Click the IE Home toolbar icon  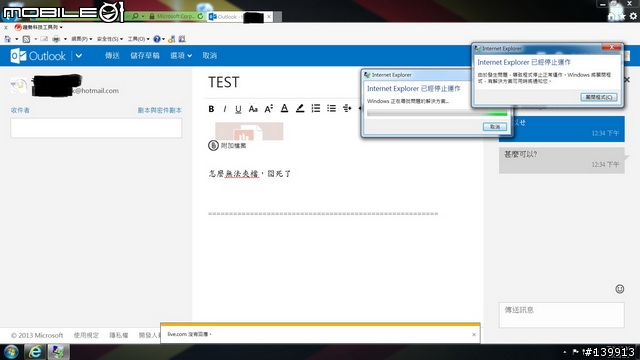[x=8, y=39]
